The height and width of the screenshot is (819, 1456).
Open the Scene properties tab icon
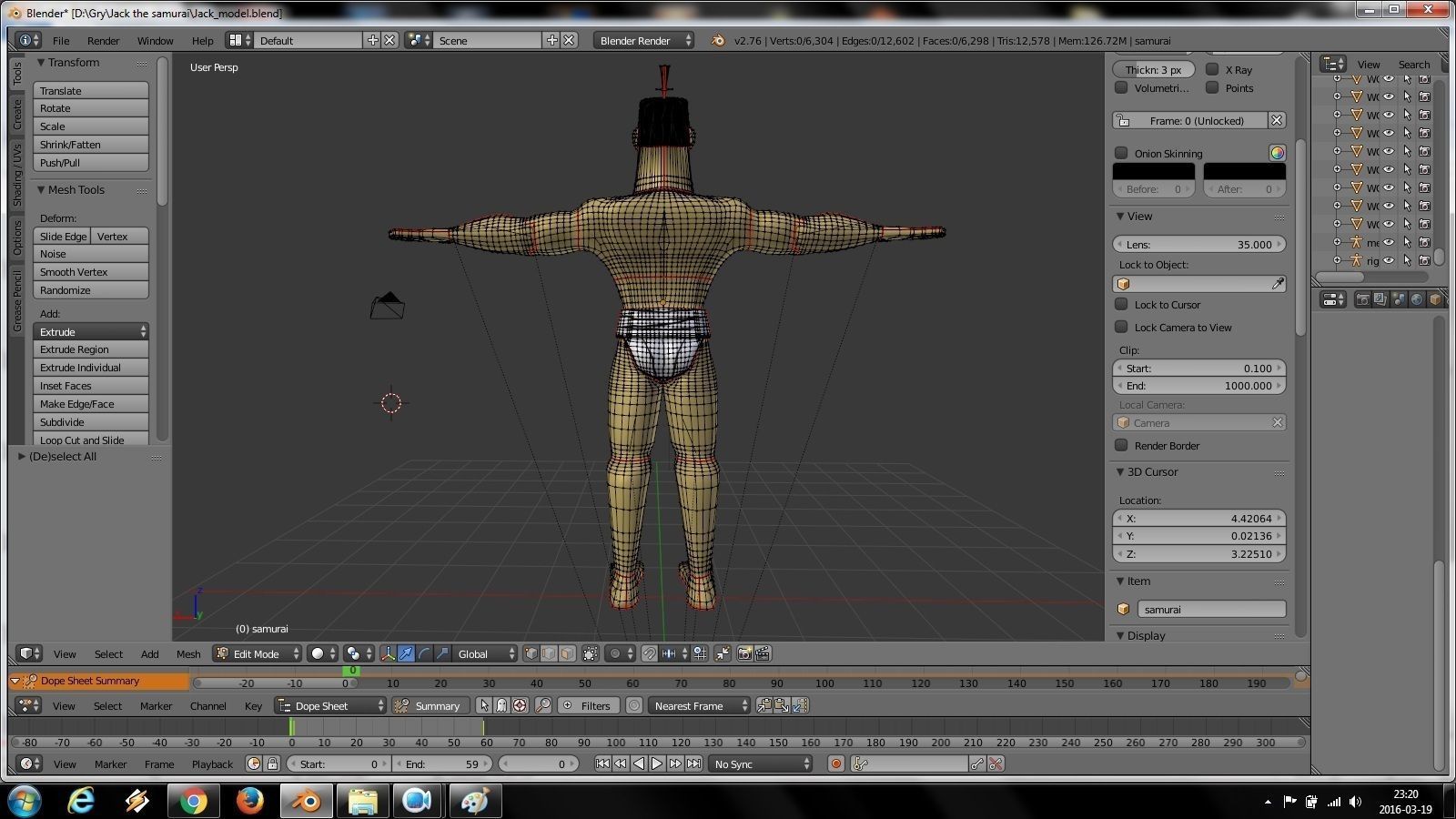coord(1399,299)
